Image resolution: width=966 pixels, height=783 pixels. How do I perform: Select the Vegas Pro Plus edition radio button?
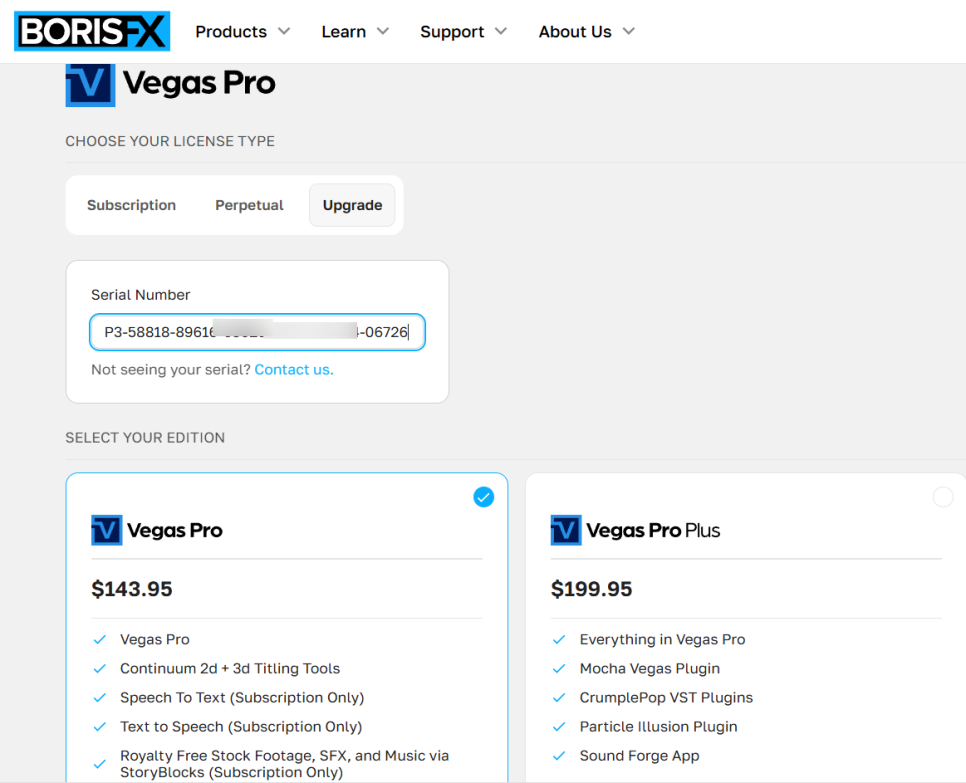pyautogui.click(x=943, y=497)
